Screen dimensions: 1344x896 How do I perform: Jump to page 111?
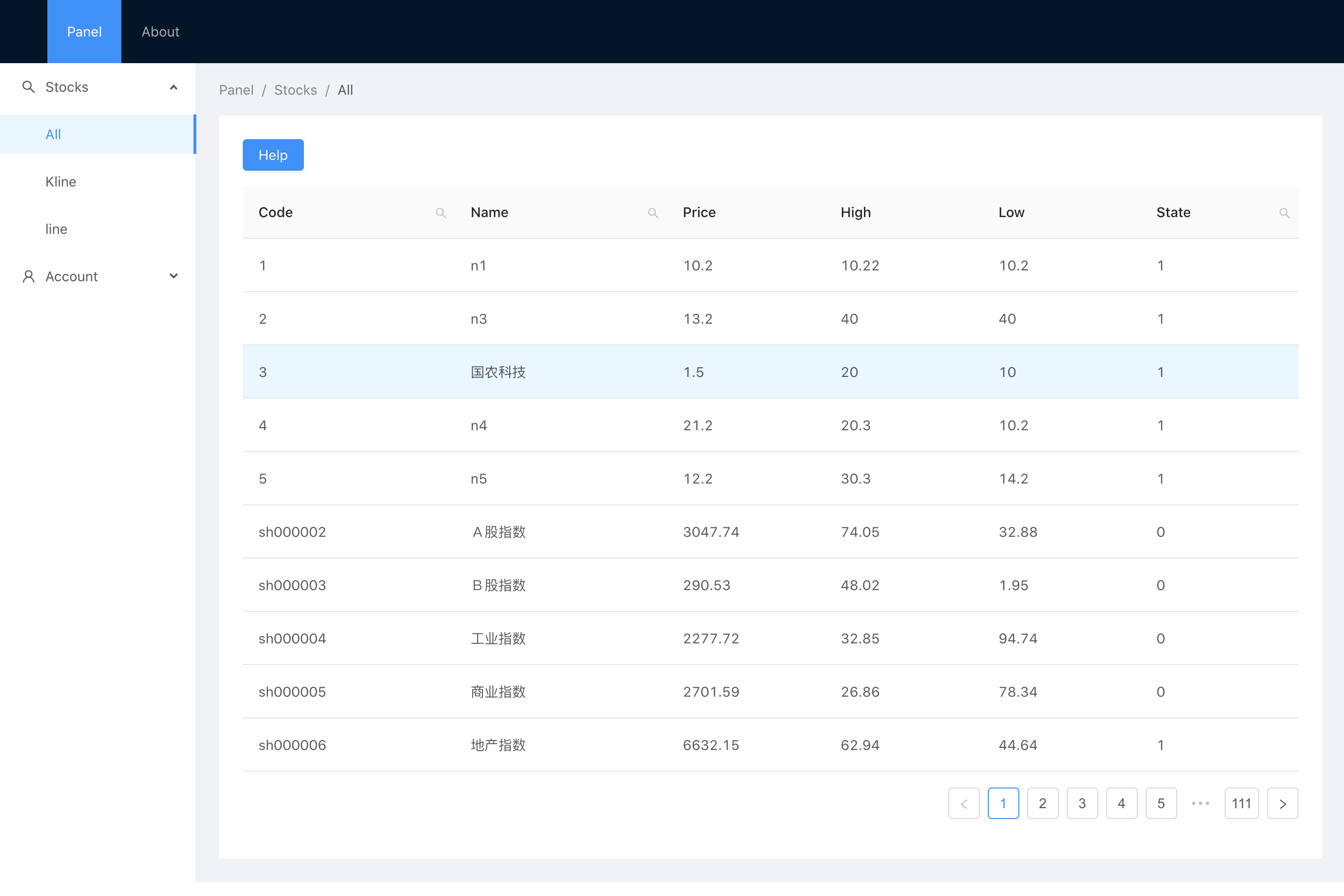pyautogui.click(x=1241, y=803)
